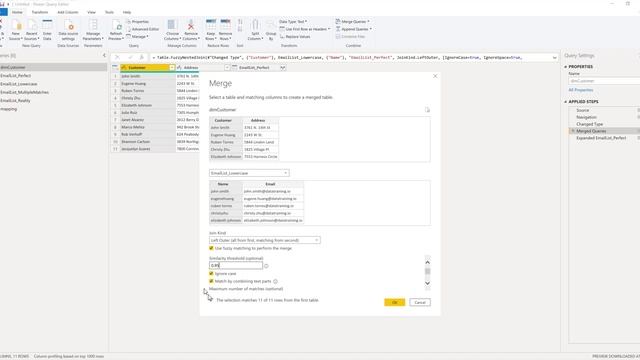The height and width of the screenshot is (360, 640).
Task: Click the Remove Columns icon
Action: click(191, 25)
